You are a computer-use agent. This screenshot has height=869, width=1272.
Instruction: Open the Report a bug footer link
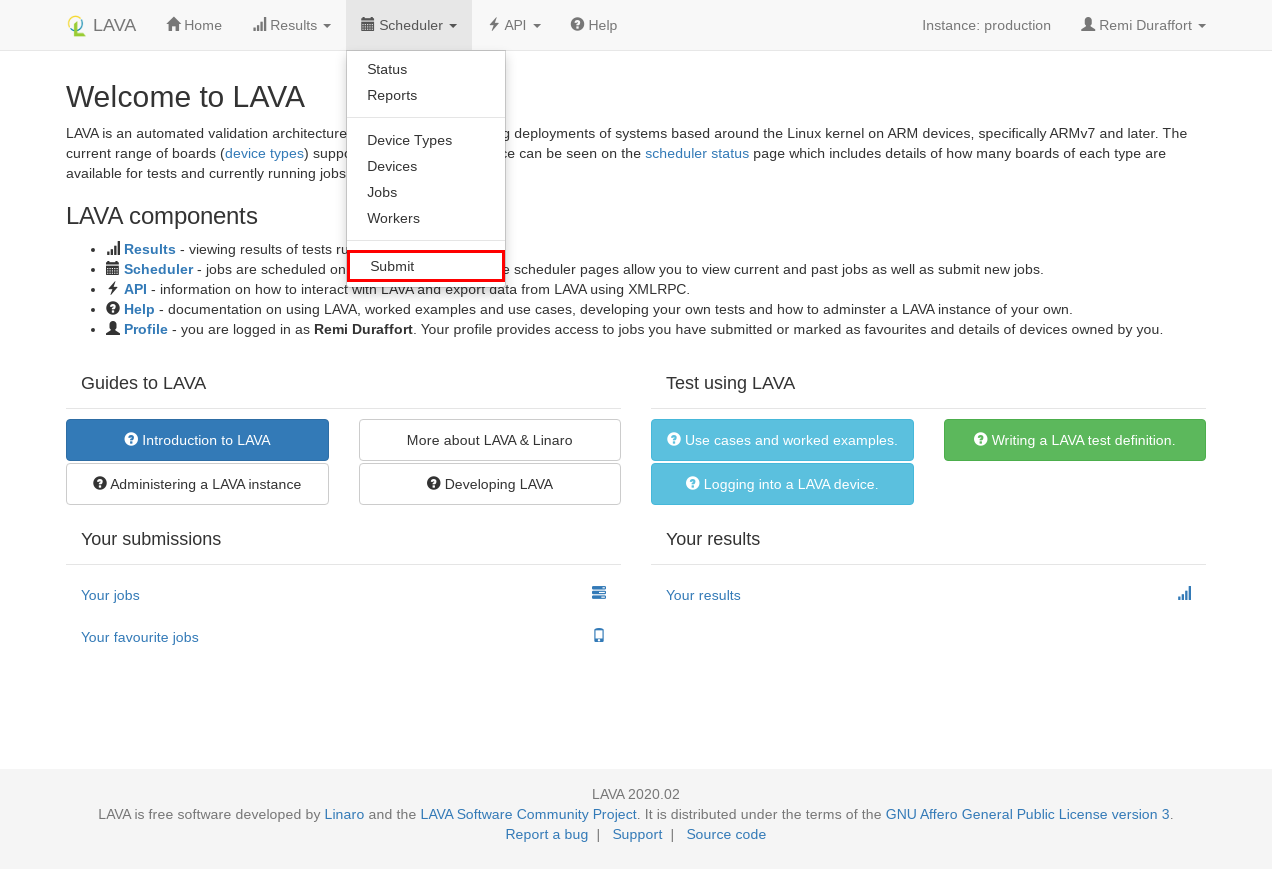pos(546,834)
